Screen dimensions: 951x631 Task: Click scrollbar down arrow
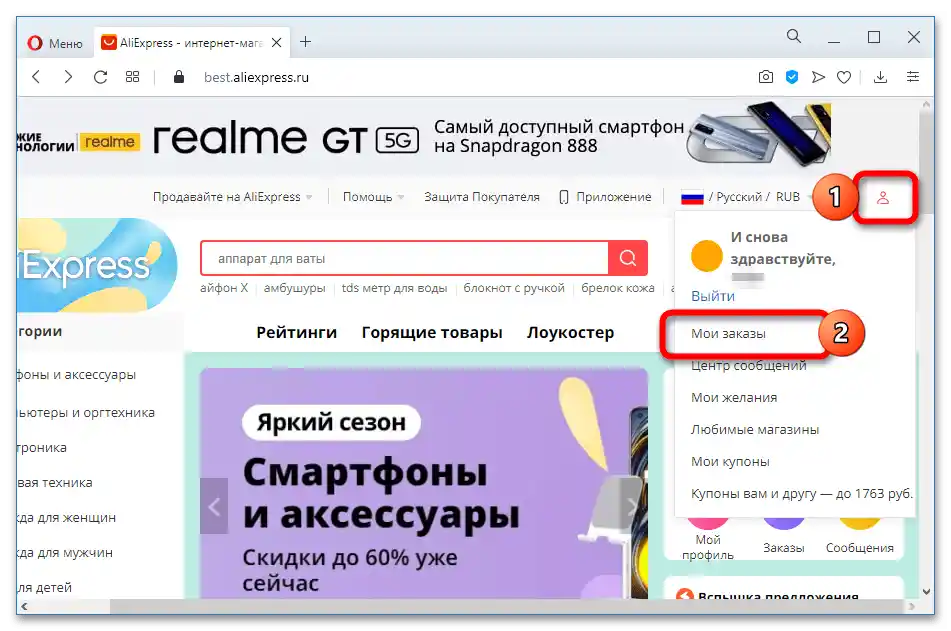926,592
